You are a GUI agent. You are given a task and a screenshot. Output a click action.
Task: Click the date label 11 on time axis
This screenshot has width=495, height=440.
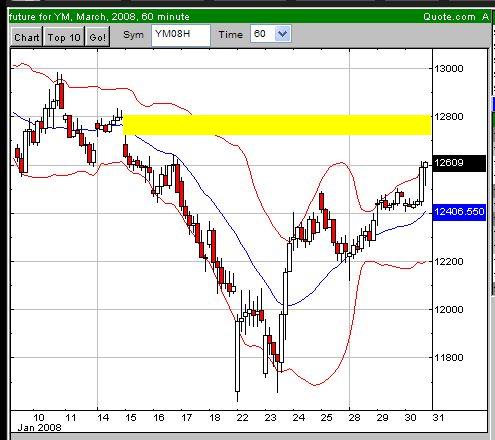(x=71, y=417)
